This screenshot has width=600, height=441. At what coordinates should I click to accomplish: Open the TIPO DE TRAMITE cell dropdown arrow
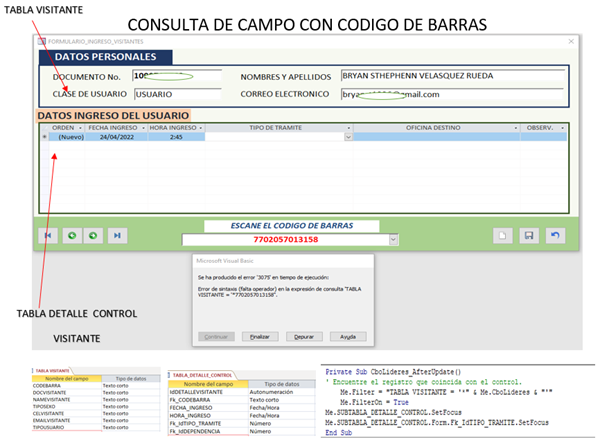point(348,137)
